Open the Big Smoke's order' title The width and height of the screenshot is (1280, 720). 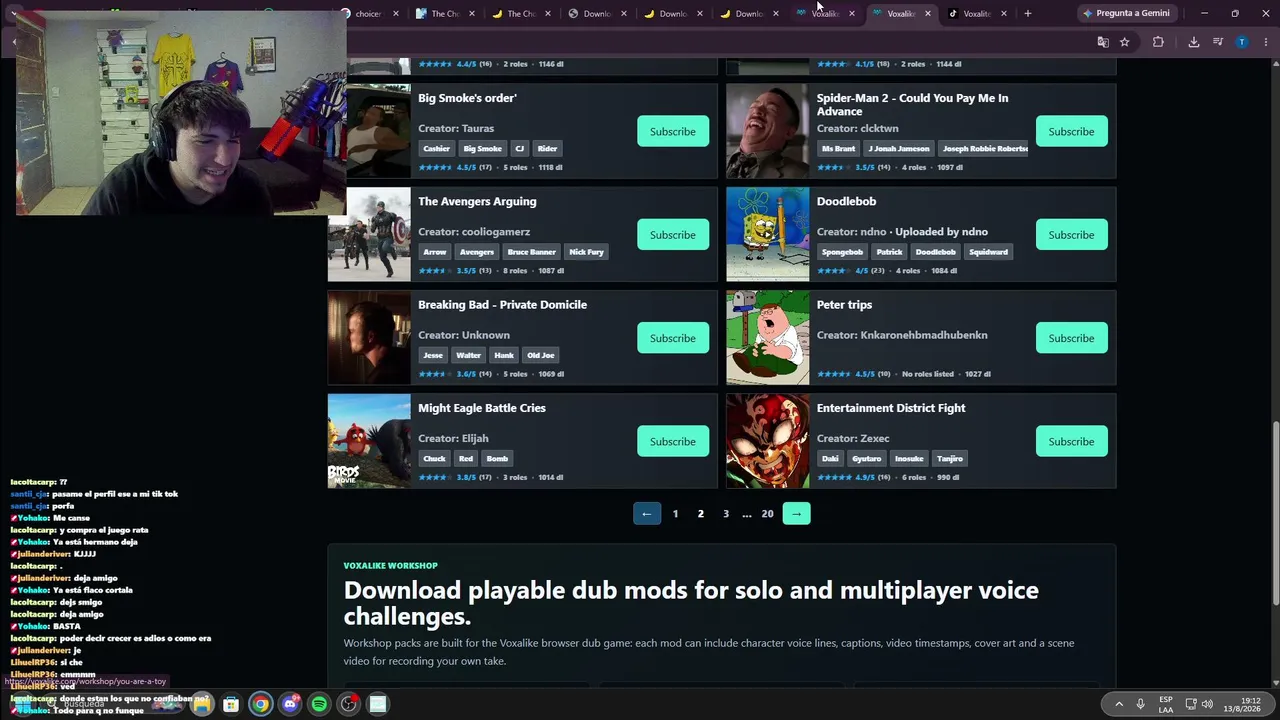point(467,98)
